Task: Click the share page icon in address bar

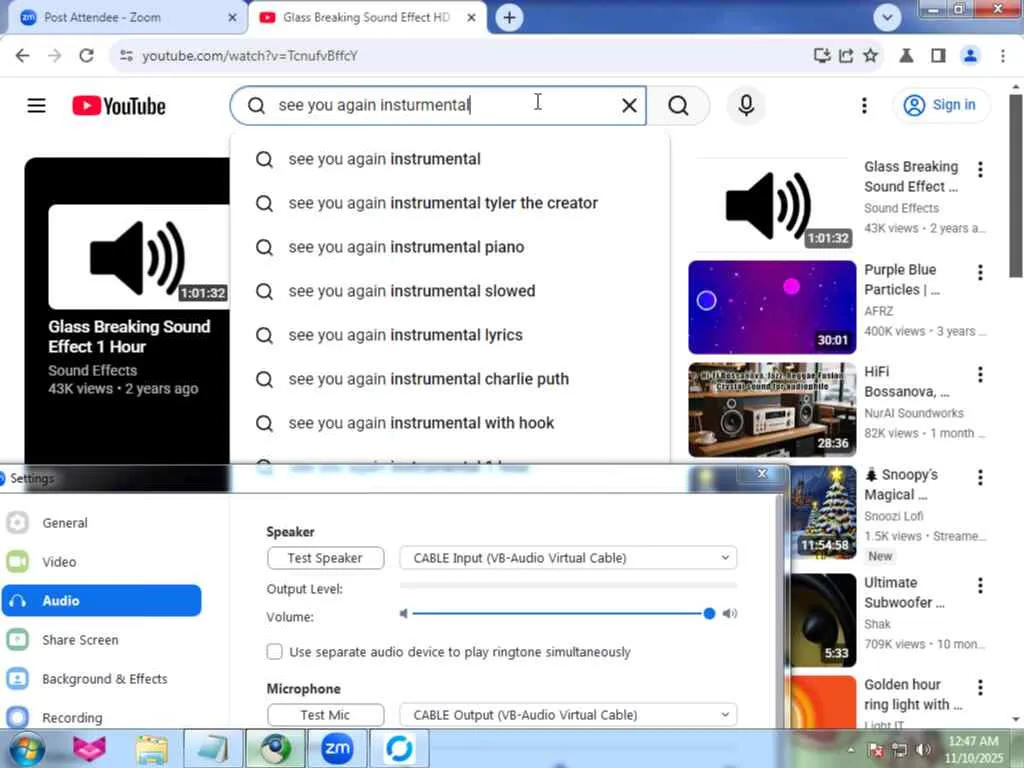Action: (846, 56)
